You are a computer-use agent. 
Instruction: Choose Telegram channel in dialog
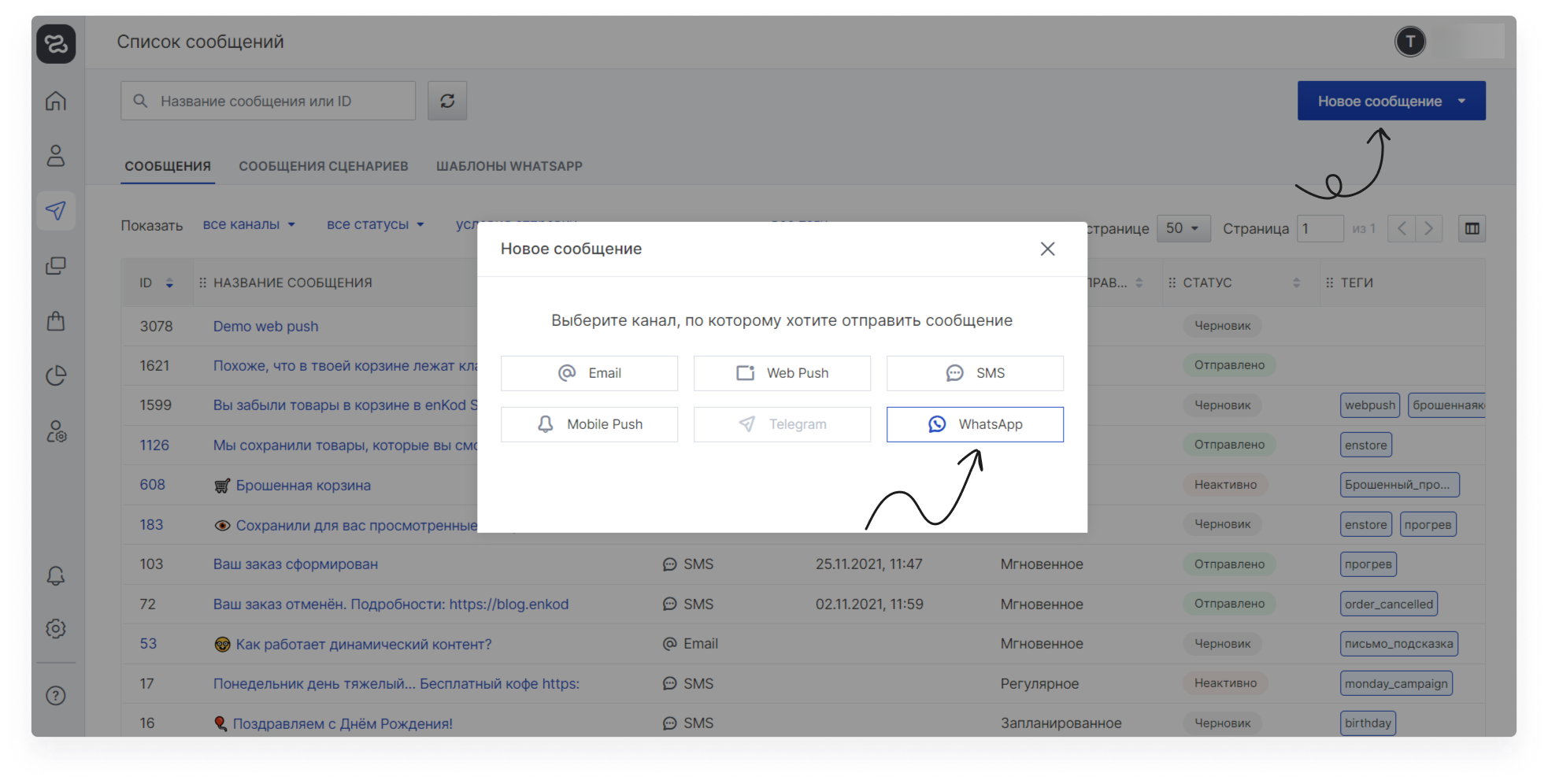pyautogui.click(x=782, y=424)
